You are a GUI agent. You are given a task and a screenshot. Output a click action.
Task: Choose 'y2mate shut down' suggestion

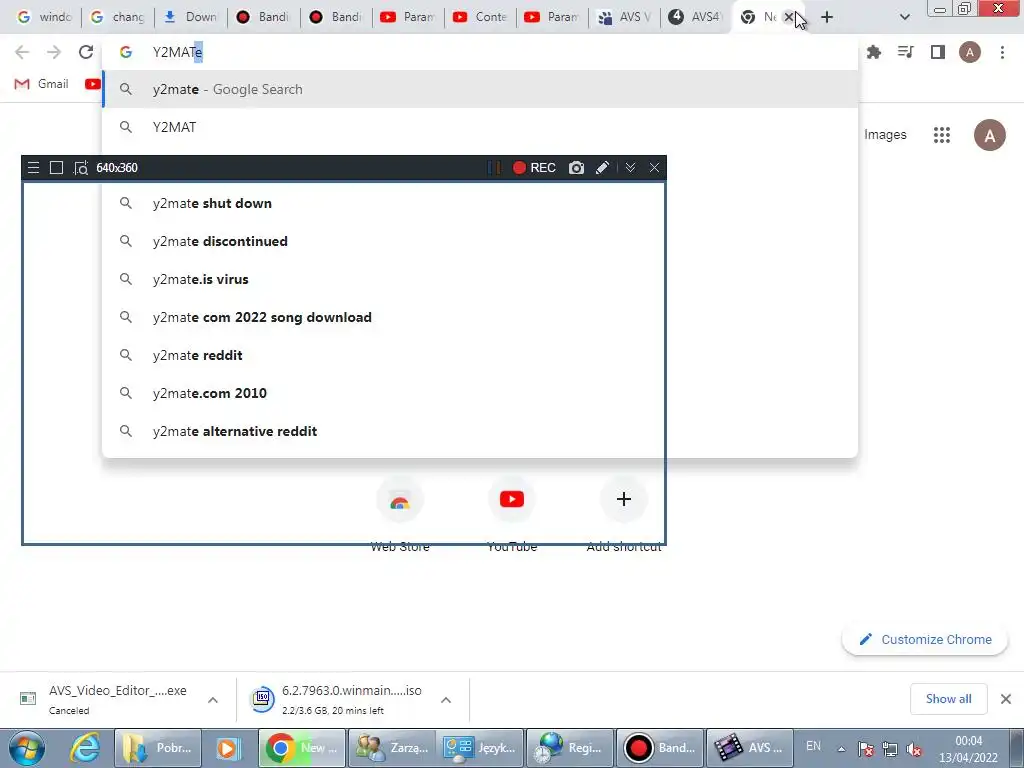coord(480,203)
